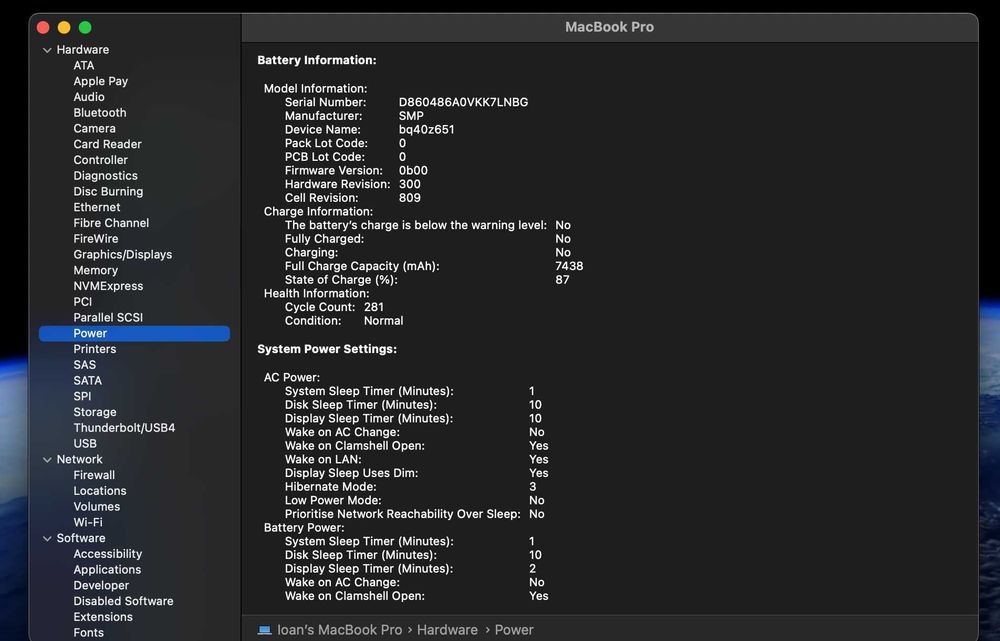Viewport: 1000px width, 641px height.
Task: Click the Hardware section label
Action: pos(82,50)
